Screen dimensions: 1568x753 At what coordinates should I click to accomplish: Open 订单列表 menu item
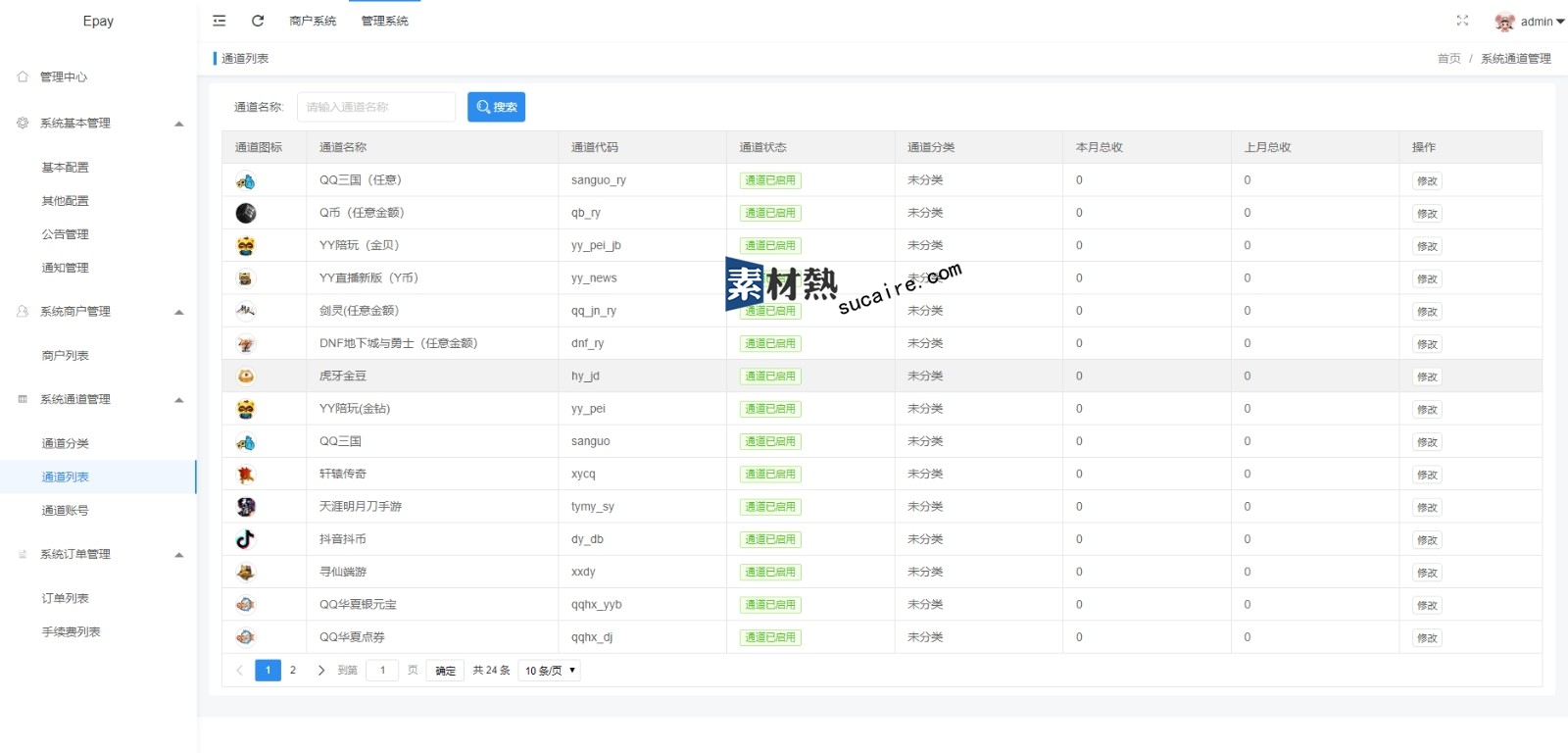point(65,599)
